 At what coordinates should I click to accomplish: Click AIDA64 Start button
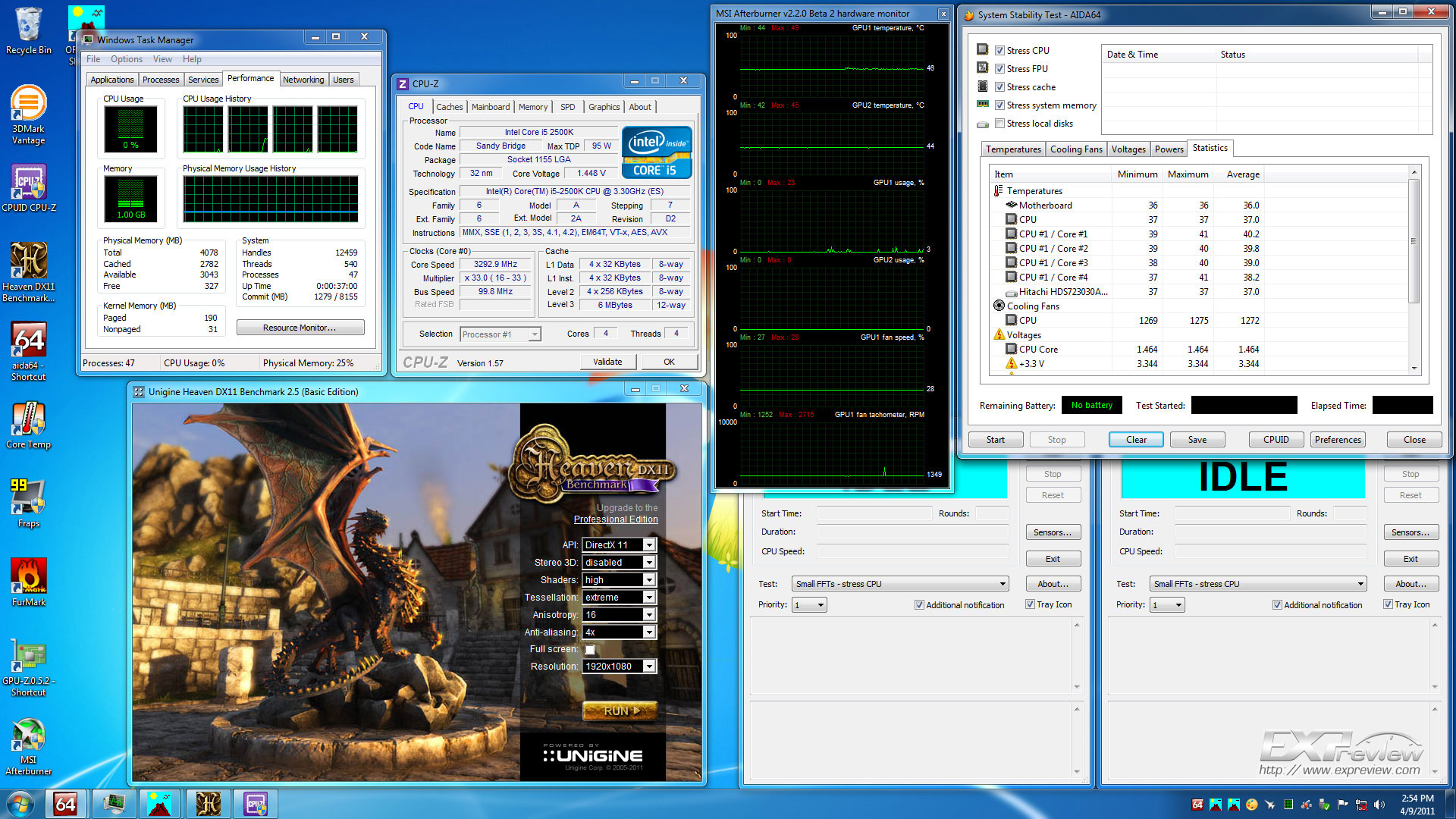coord(996,440)
